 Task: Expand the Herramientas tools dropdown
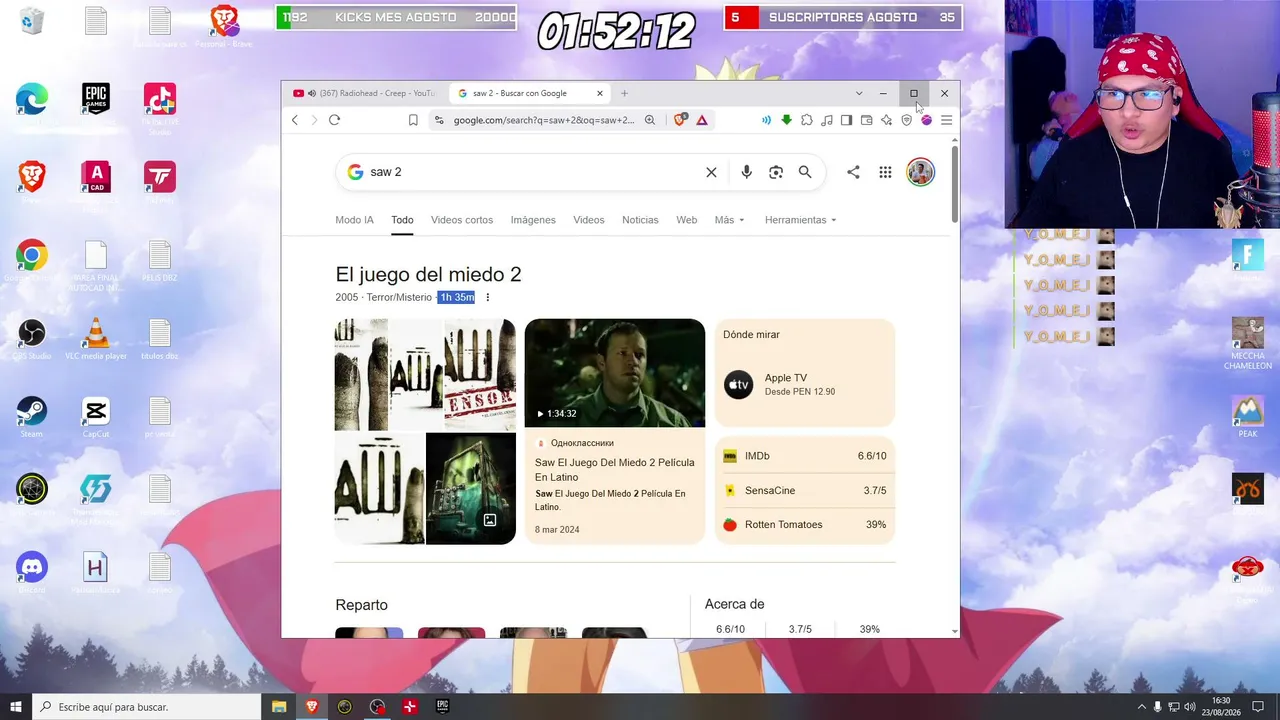pos(800,220)
